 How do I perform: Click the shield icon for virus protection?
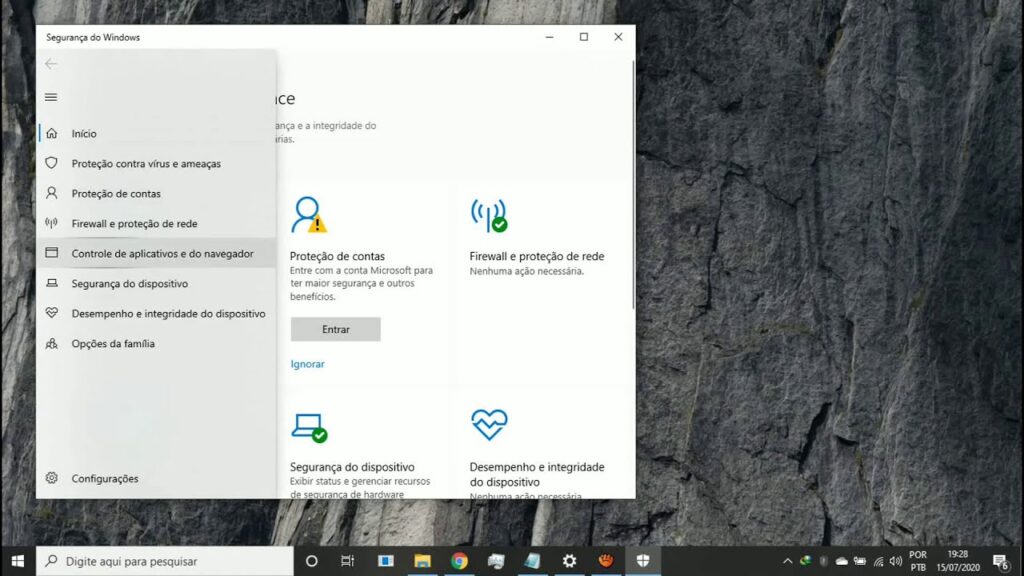pos(52,163)
